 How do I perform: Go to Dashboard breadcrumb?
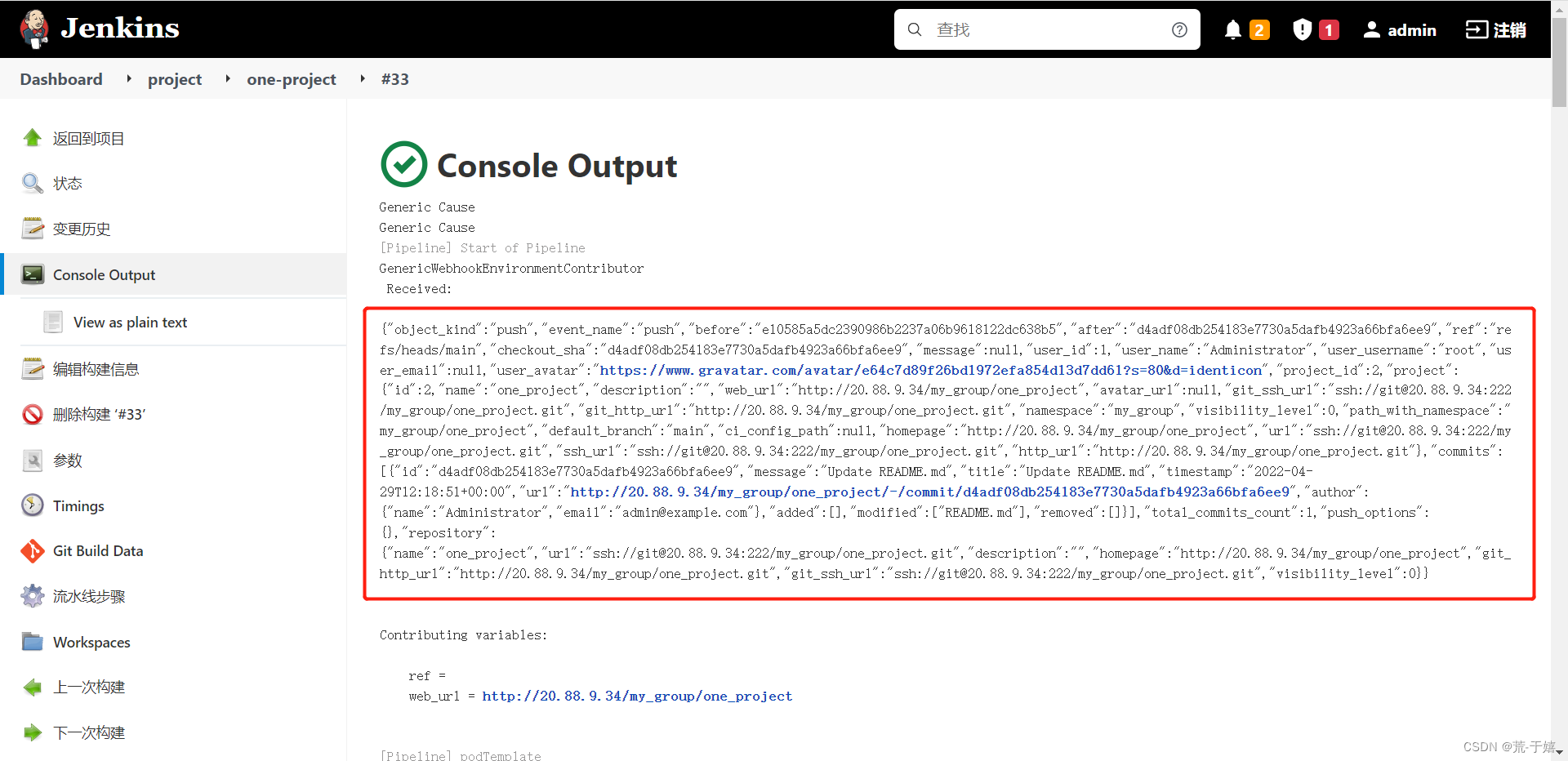(61, 79)
